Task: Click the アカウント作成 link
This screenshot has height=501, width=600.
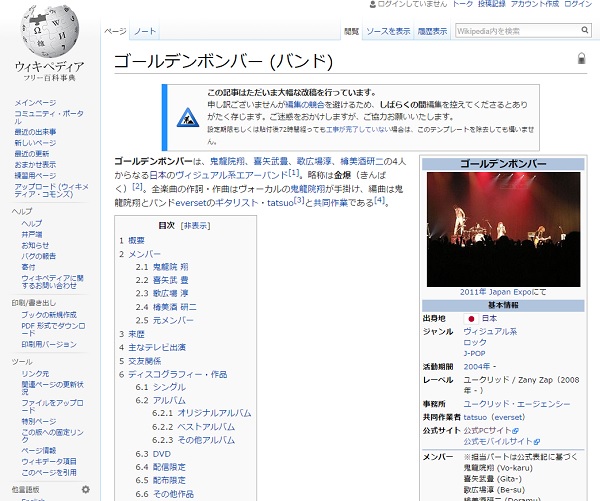Action: (x=535, y=4)
